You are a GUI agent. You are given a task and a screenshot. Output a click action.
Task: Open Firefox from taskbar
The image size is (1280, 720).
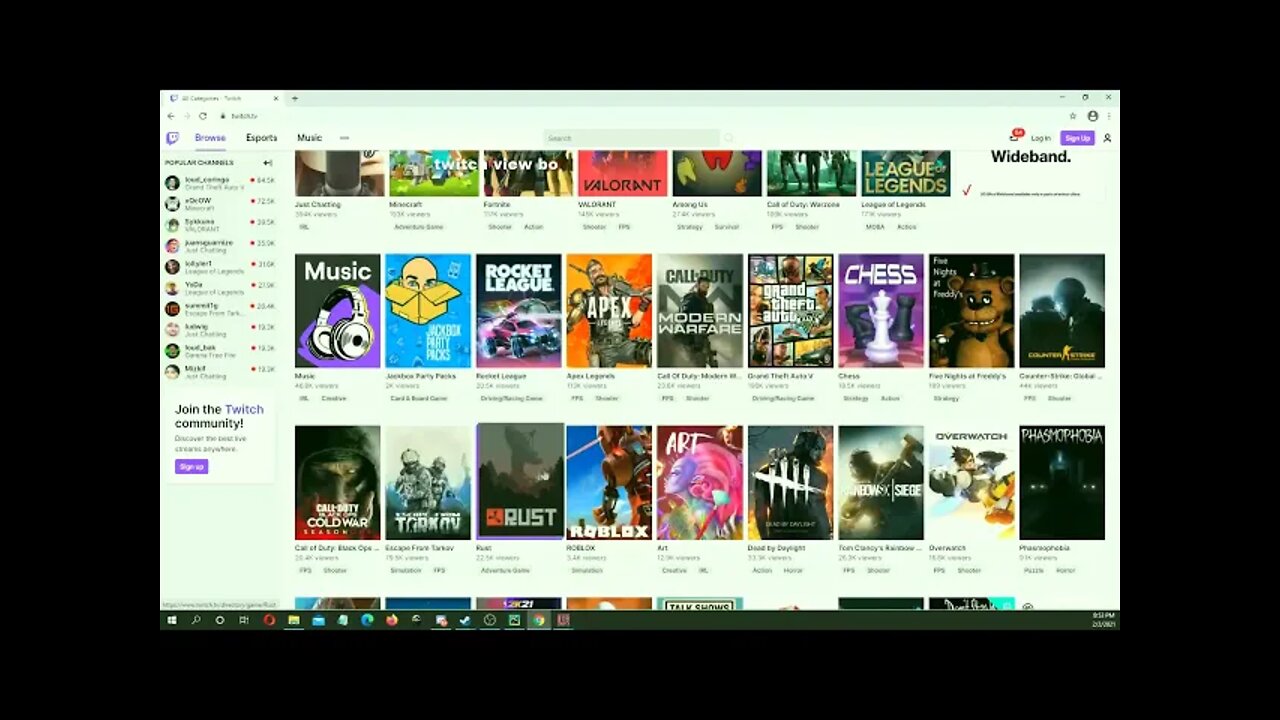392,620
